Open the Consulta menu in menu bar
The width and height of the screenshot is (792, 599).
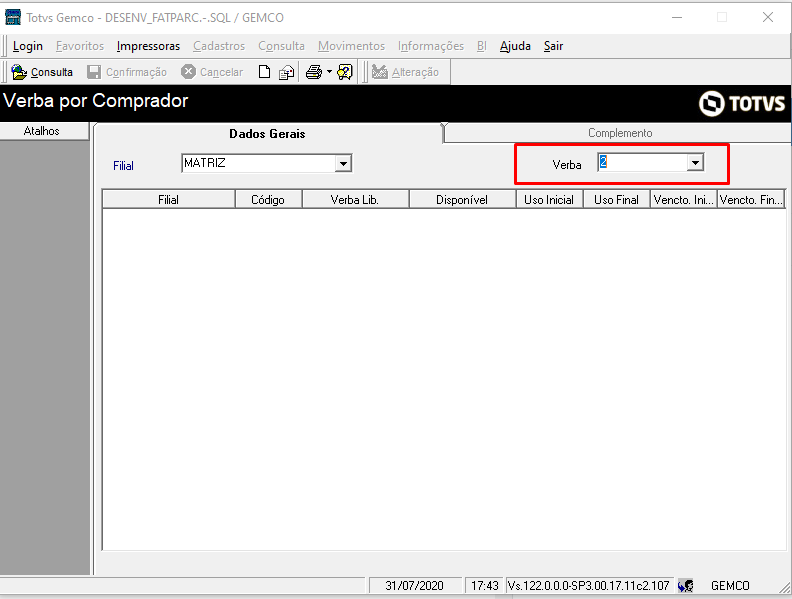click(281, 46)
